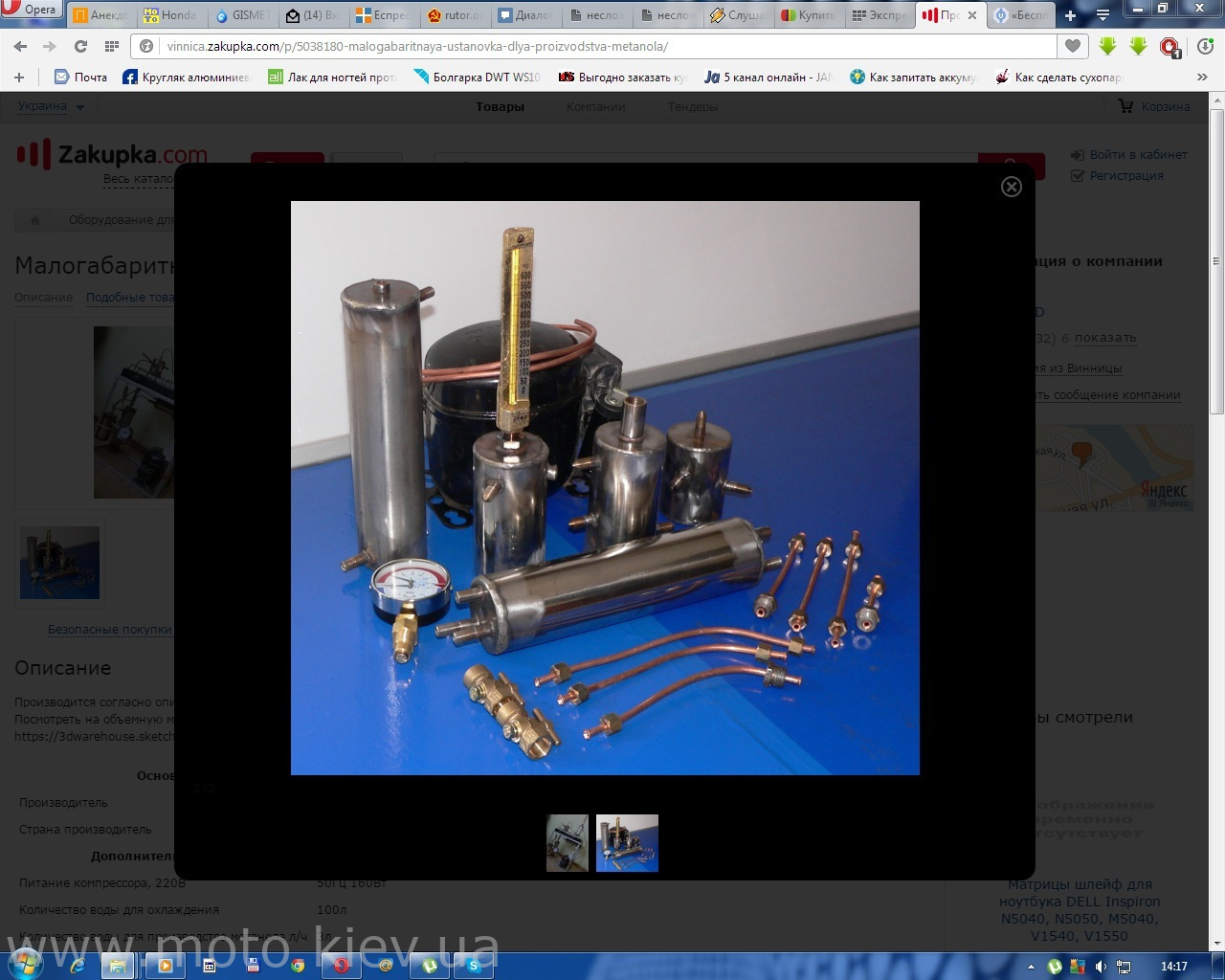
Task: Click the heart bookmark icon in address bar
Action: click(1072, 46)
